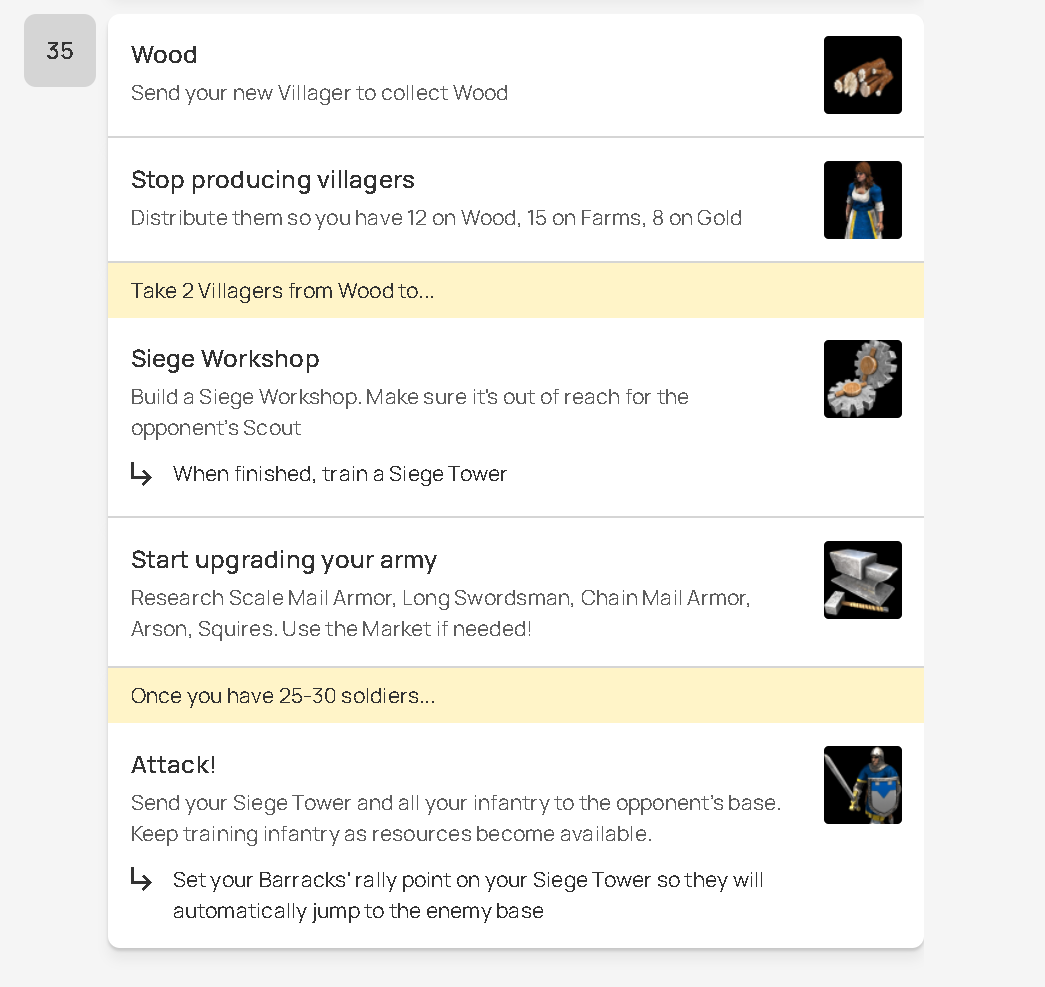Click the Blacksmith anvil icon
The width and height of the screenshot is (1045, 987).
[x=862, y=580]
